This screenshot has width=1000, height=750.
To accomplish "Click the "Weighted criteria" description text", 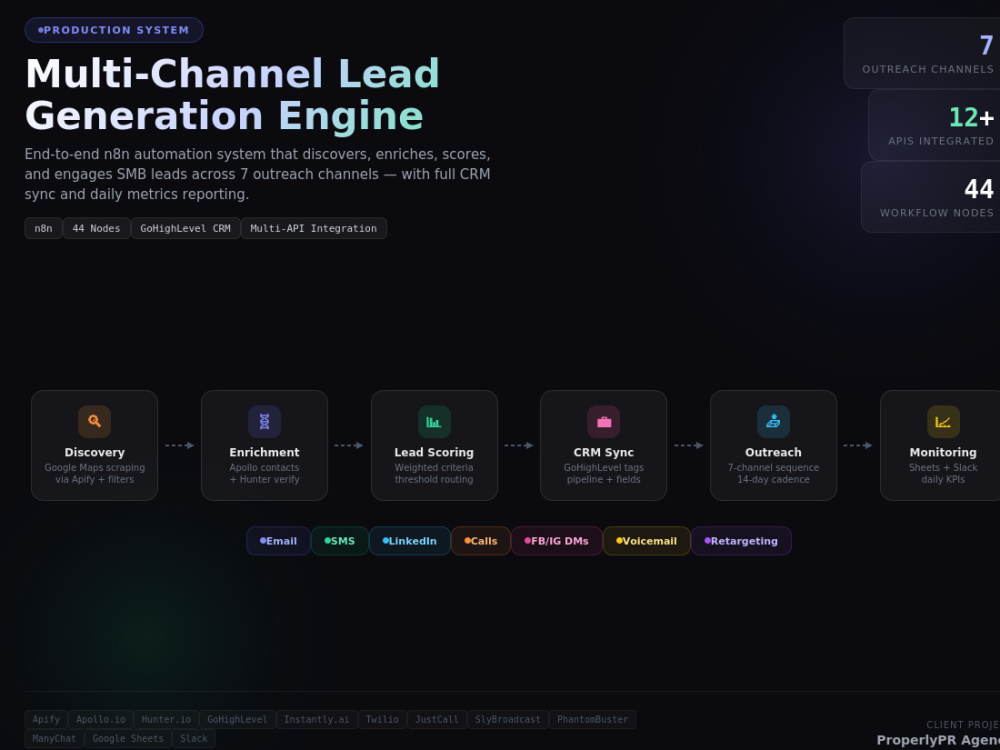I will click(434, 467).
